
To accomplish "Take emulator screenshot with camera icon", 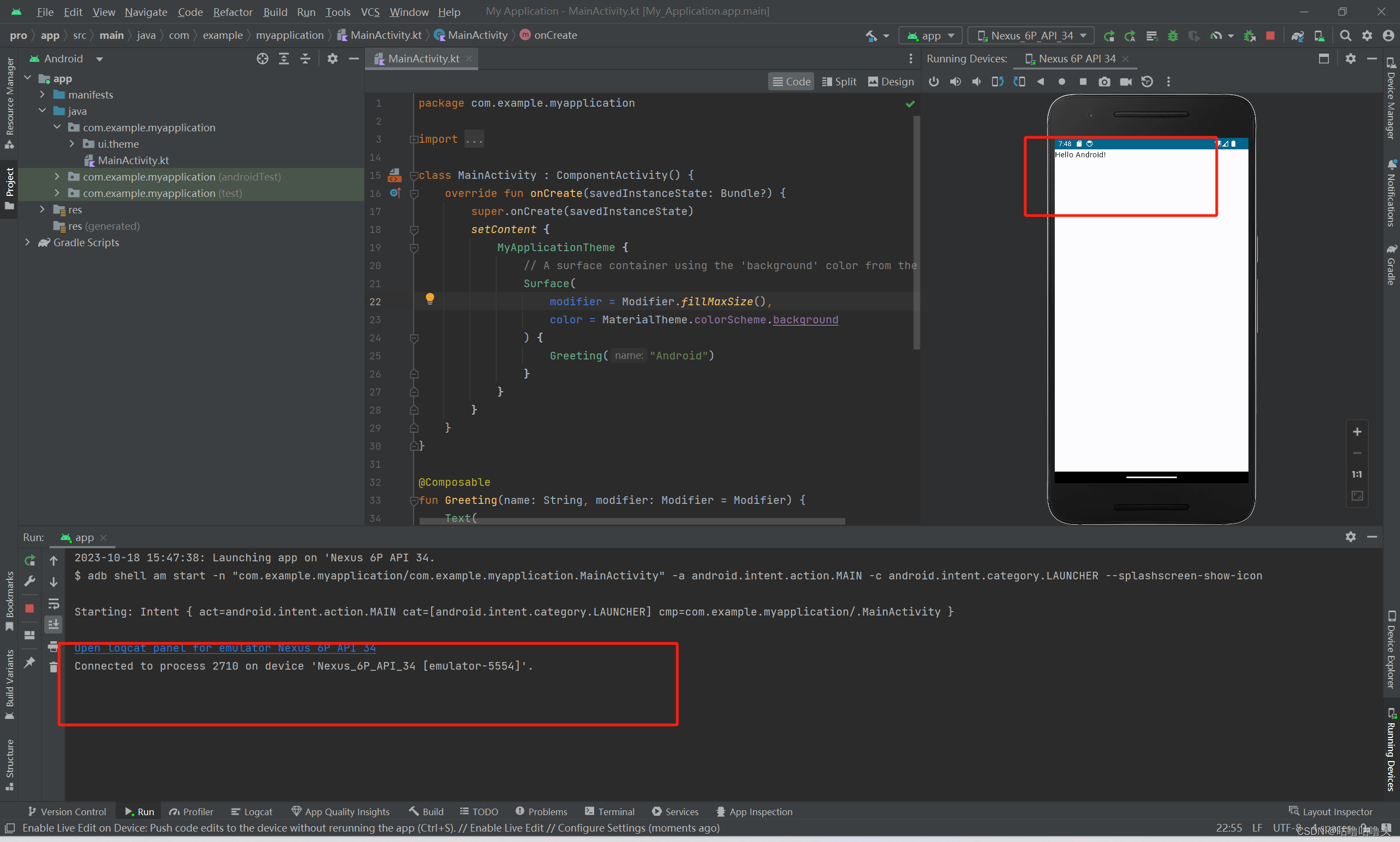I will point(1104,82).
